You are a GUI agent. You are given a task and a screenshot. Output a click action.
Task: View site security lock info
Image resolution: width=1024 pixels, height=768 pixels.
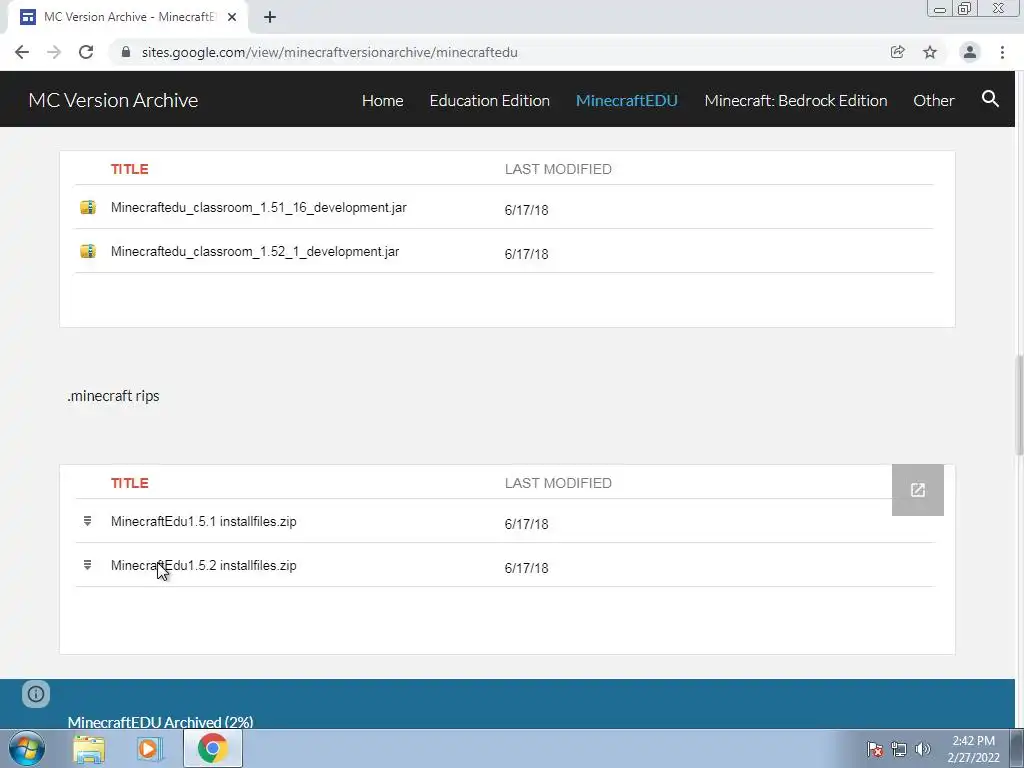click(126, 52)
